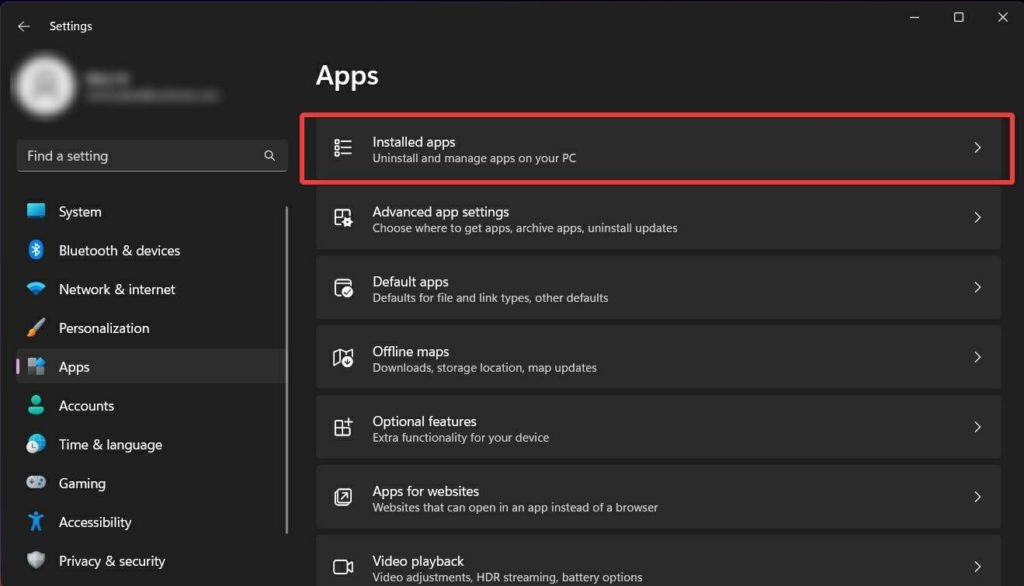Viewport: 1024px width, 586px height.
Task: Click the Bluetooth icon in sidebar
Action: coord(36,250)
